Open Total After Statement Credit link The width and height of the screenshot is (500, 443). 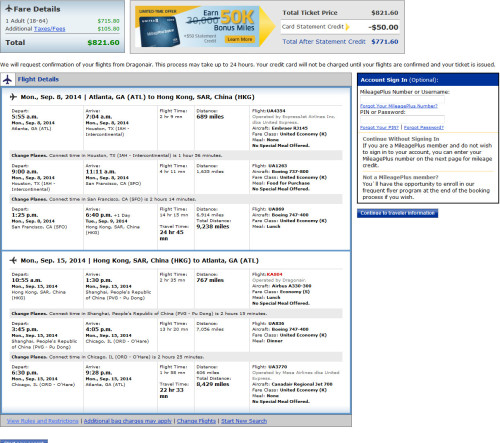point(324,42)
